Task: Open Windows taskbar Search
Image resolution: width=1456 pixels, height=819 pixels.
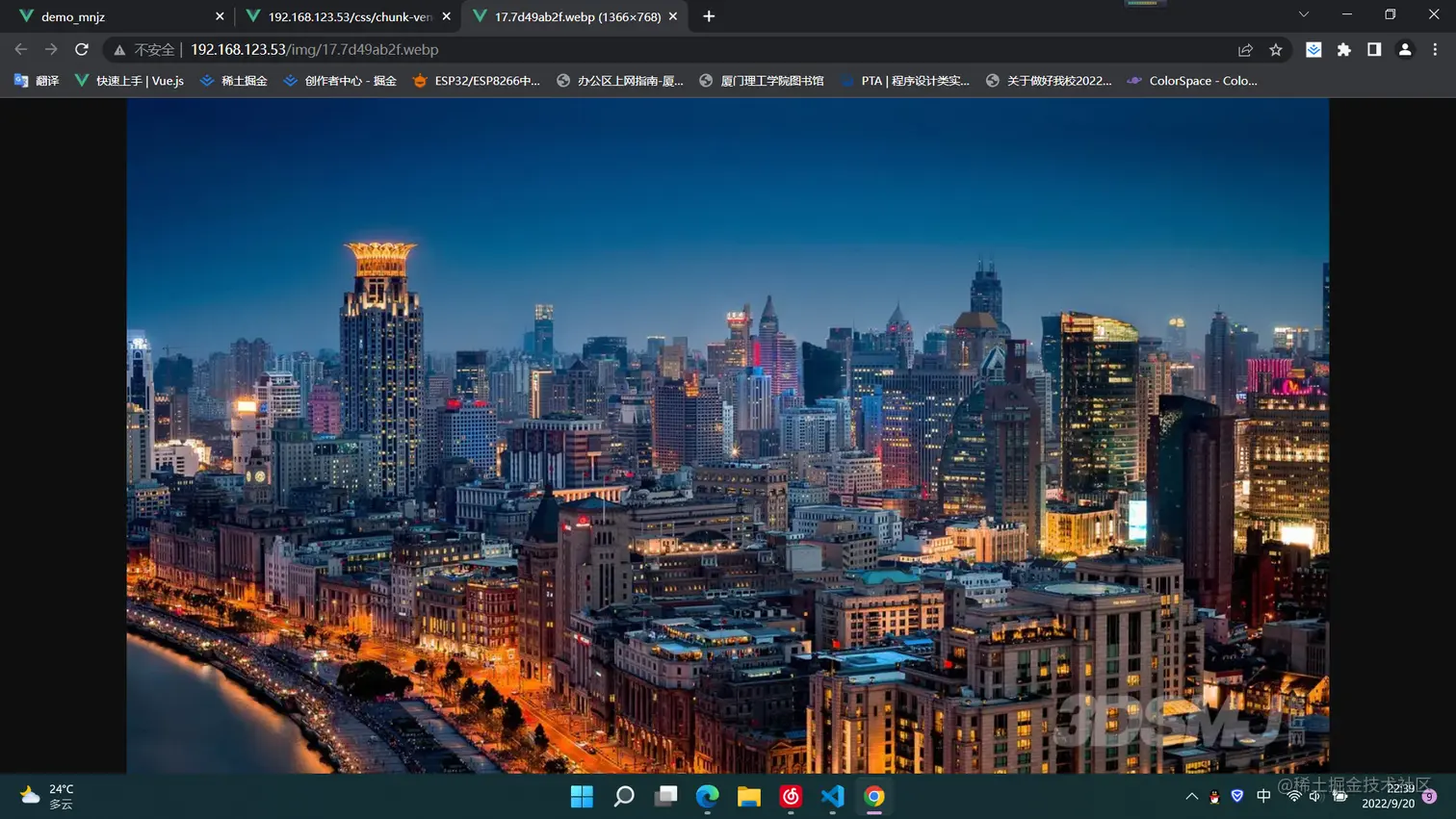Action: [x=624, y=796]
